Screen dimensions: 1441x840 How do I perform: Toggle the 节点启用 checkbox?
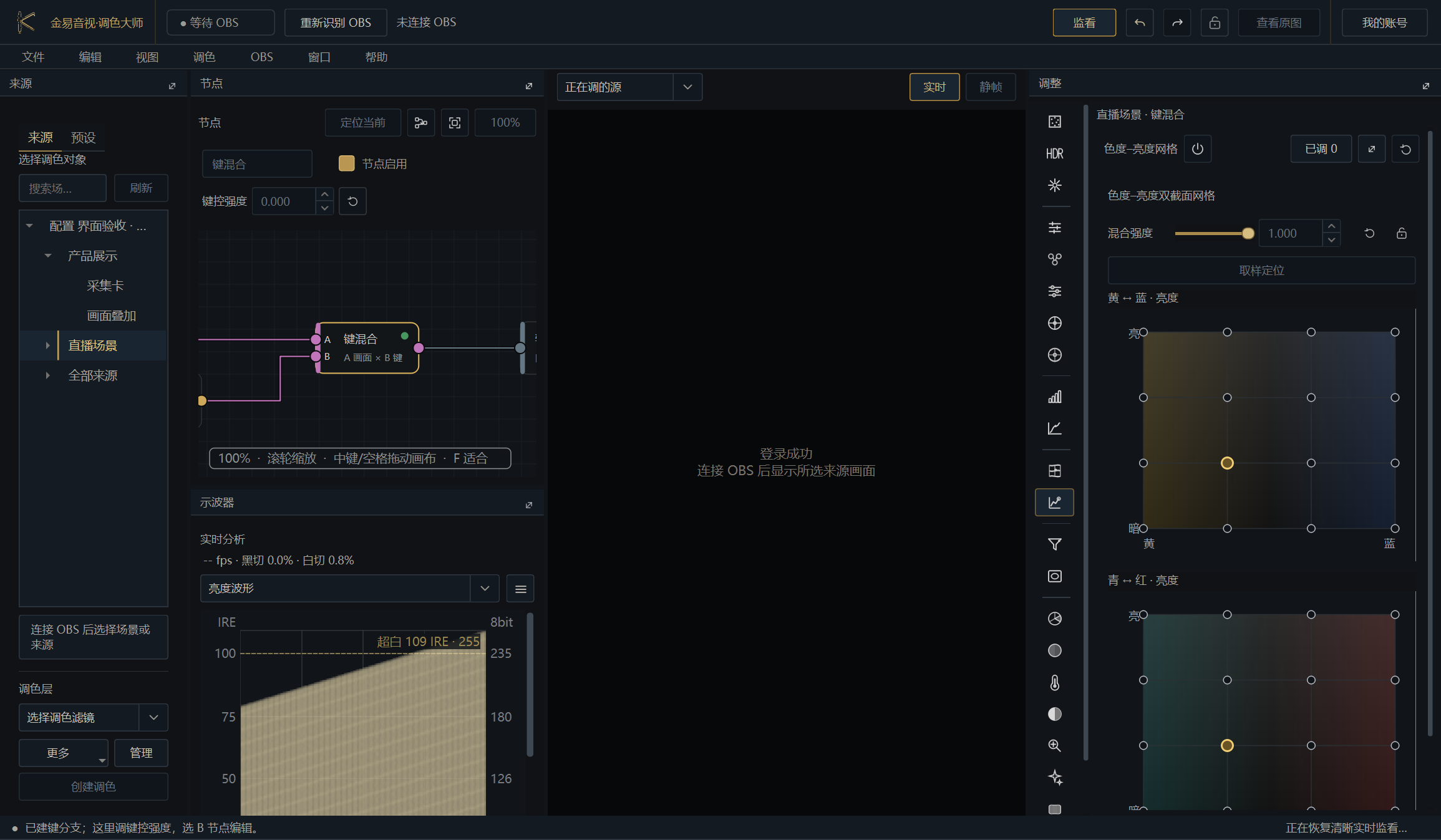(x=346, y=163)
